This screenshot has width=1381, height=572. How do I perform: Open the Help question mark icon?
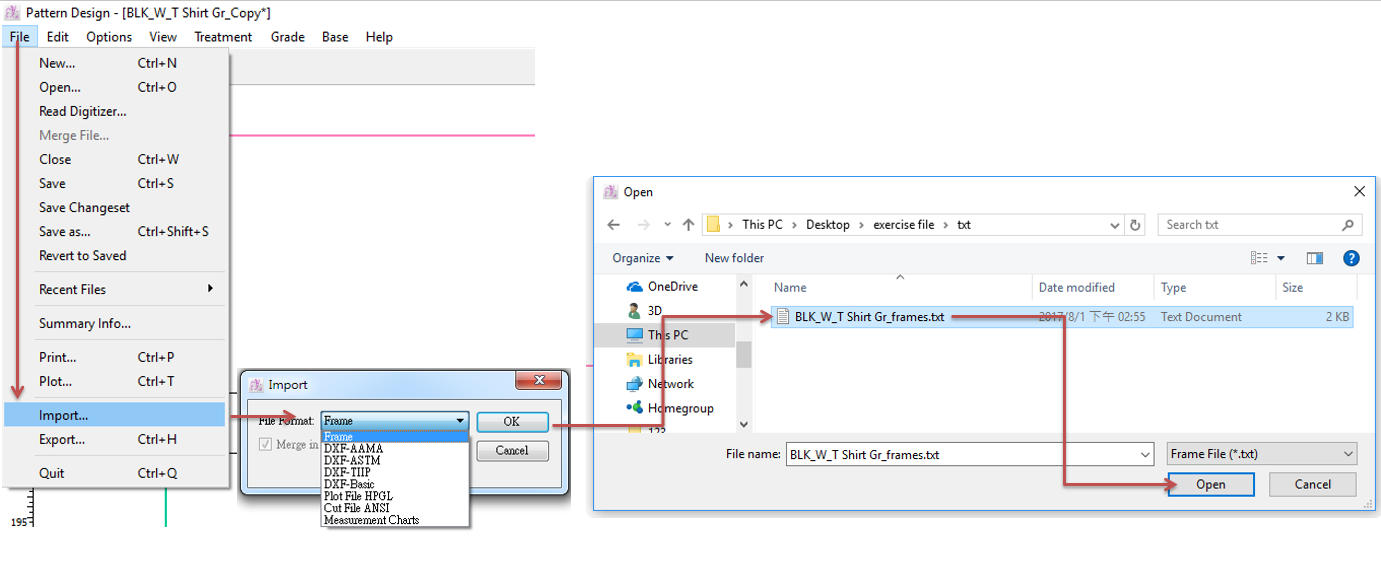pyautogui.click(x=1351, y=258)
